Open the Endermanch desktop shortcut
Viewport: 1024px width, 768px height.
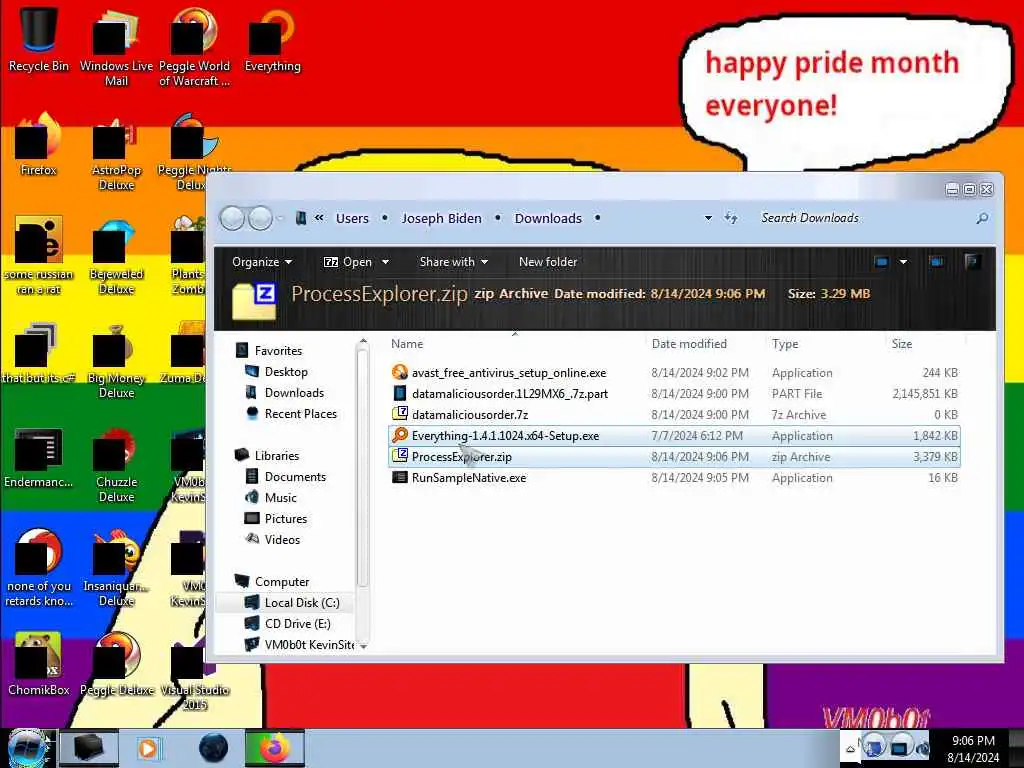(39, 457)
